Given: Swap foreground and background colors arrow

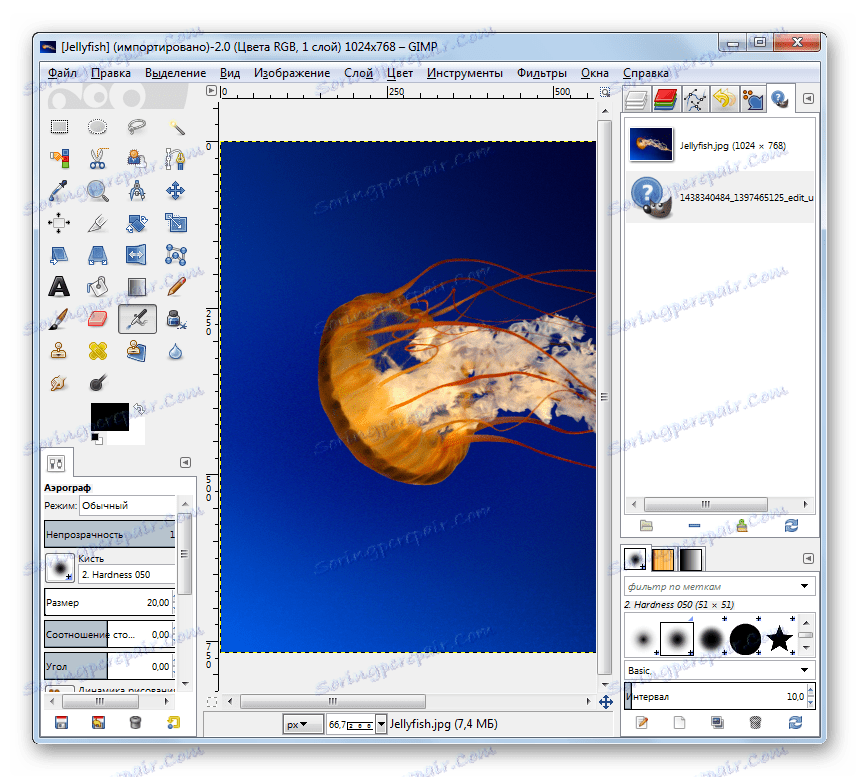Looking at the screenshot, I should (139, 409).
